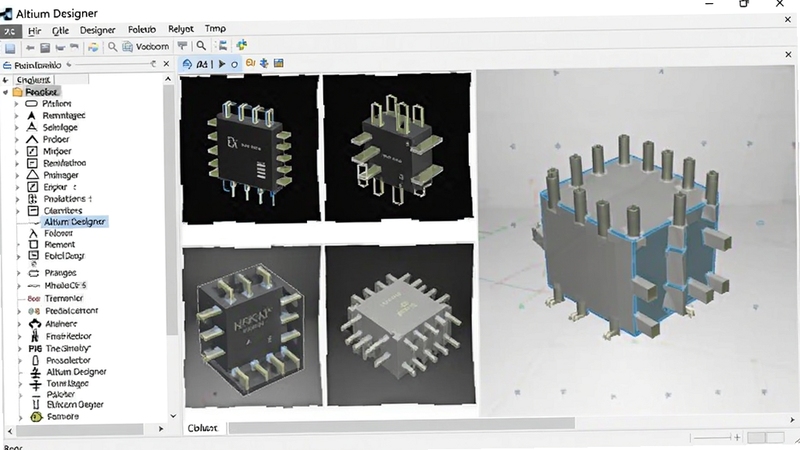Click the picture icon ending the viewer toolbar
Image resolution: width=800 pixels, height=450 pixels.
pyautogui.click(x=279, y=63)
